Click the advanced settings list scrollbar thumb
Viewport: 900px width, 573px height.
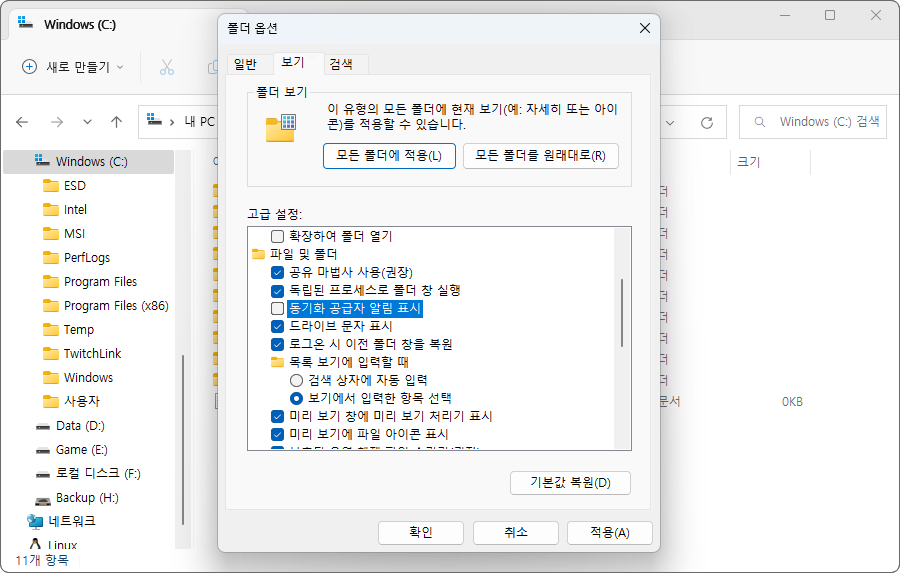tap(622, 313)
